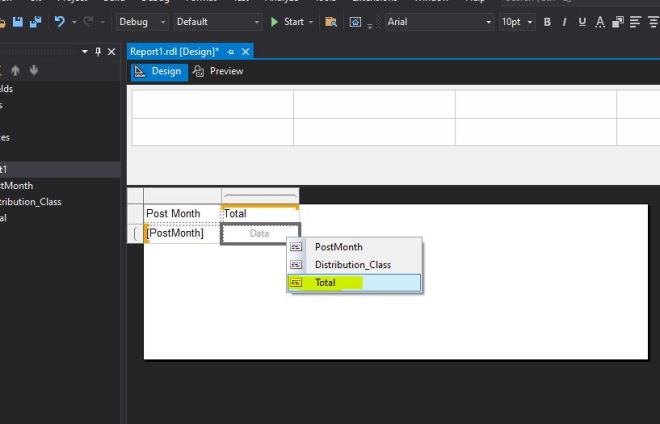
Task: Click the green Start button
Action: tap(287, 22)
